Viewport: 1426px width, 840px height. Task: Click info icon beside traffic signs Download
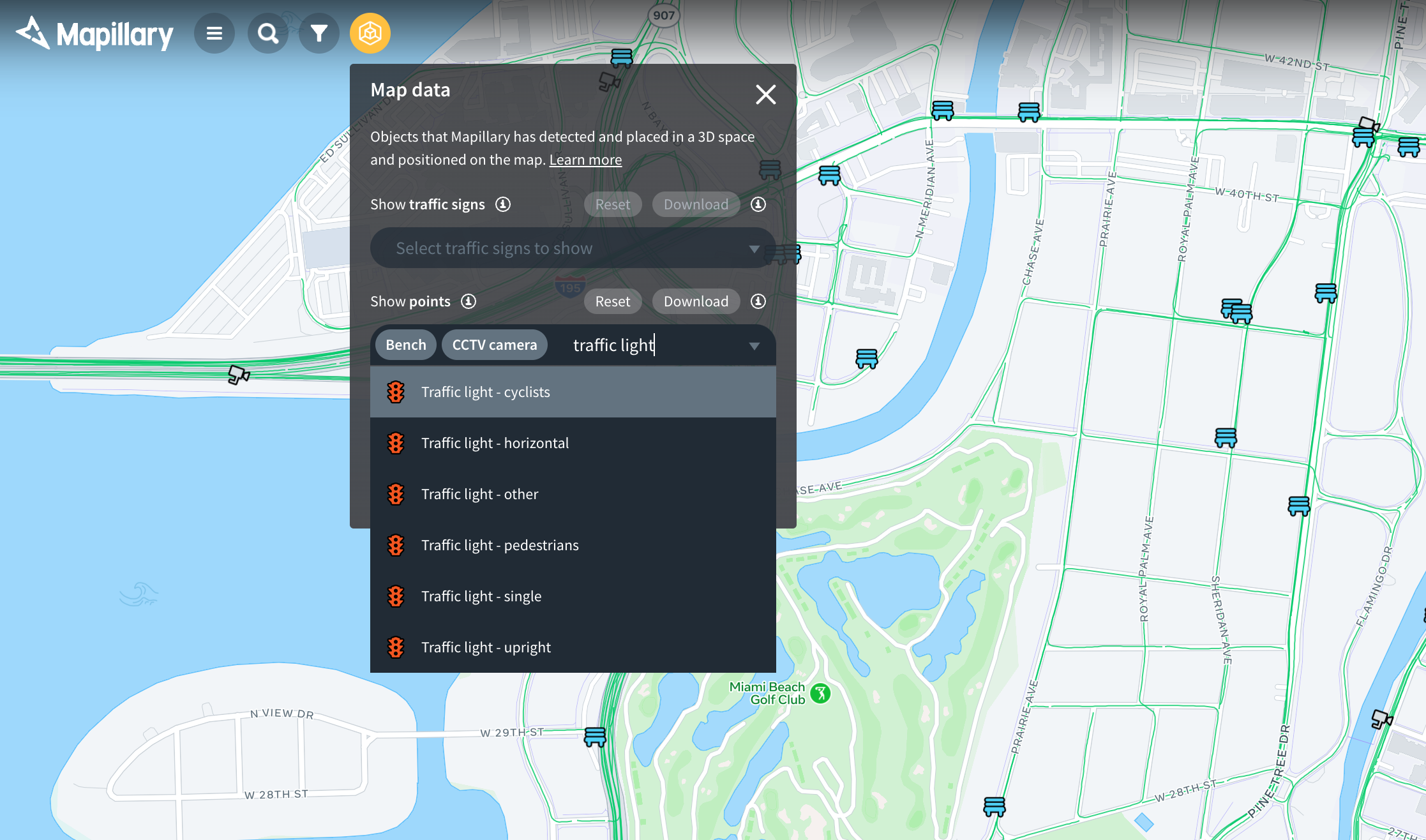[x=758, y=204]
